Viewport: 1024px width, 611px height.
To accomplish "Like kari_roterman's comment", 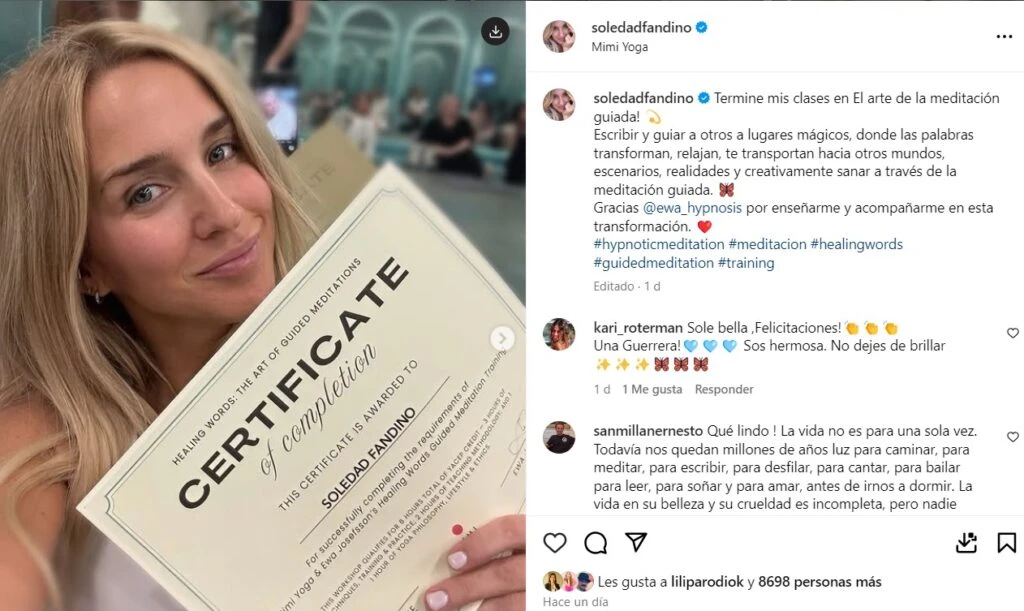I will (x=1012, y=333).
